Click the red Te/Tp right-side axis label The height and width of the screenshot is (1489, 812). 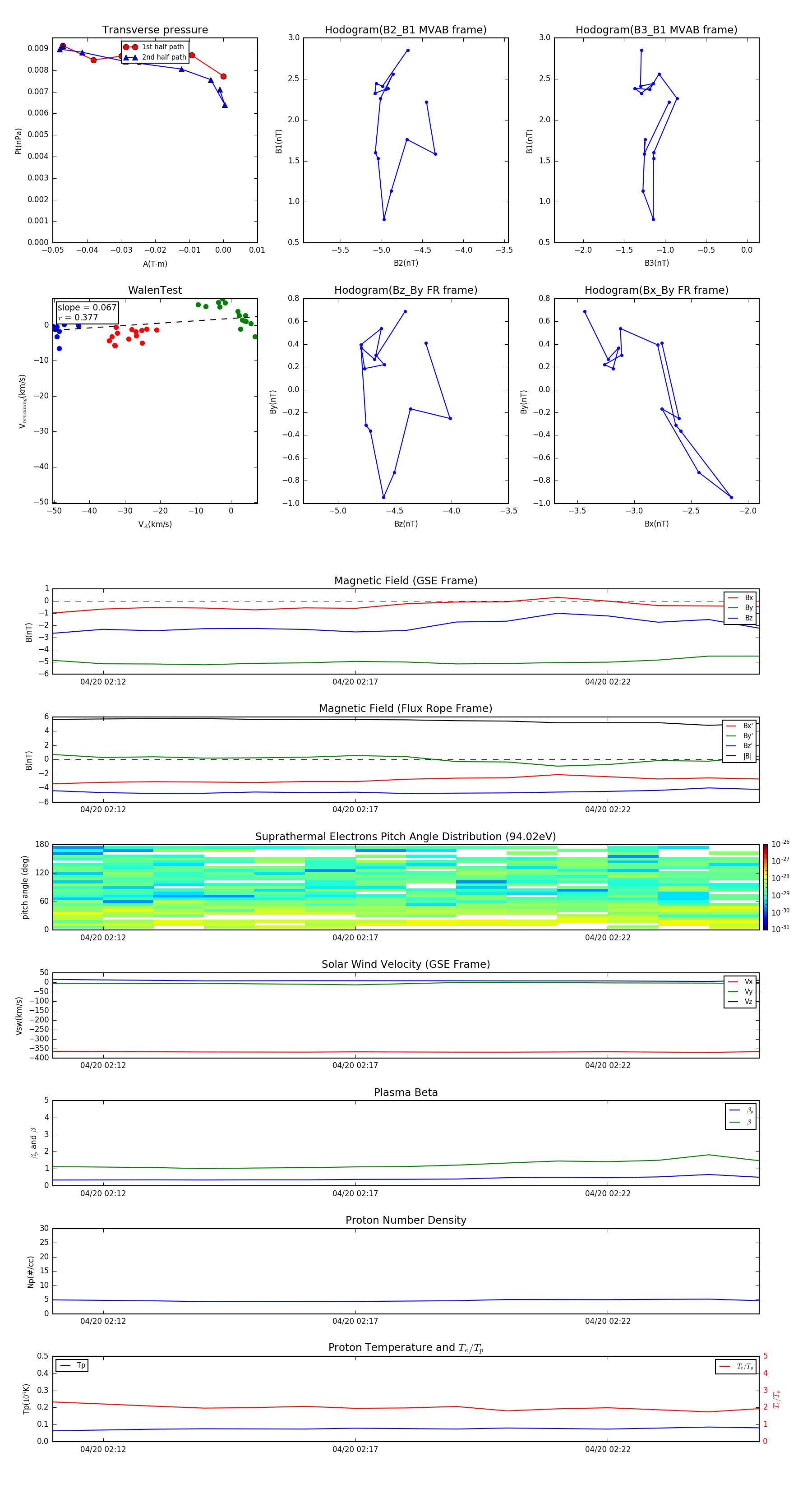click(x=777, y=1399)
